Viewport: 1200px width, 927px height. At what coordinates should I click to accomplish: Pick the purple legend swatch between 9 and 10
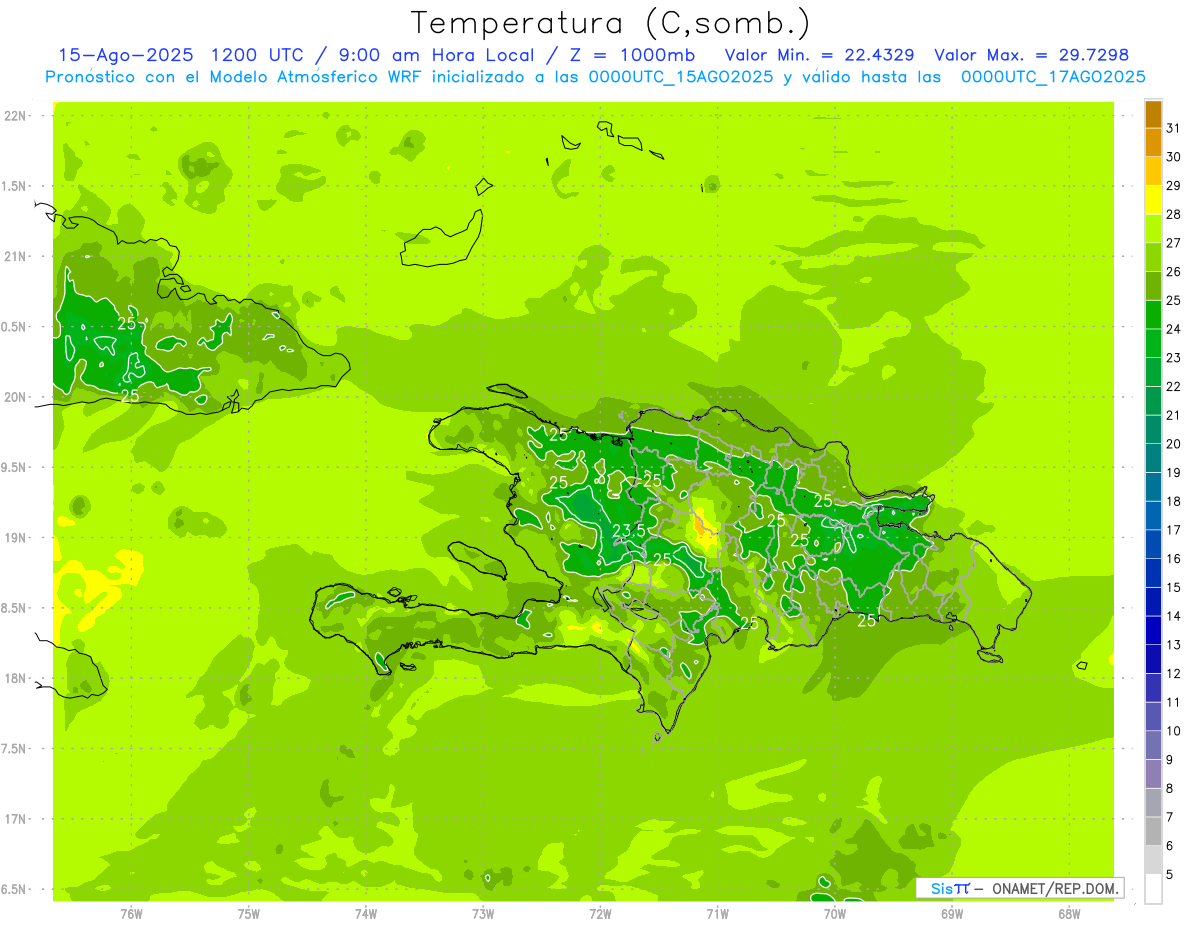coord(1153,745)
